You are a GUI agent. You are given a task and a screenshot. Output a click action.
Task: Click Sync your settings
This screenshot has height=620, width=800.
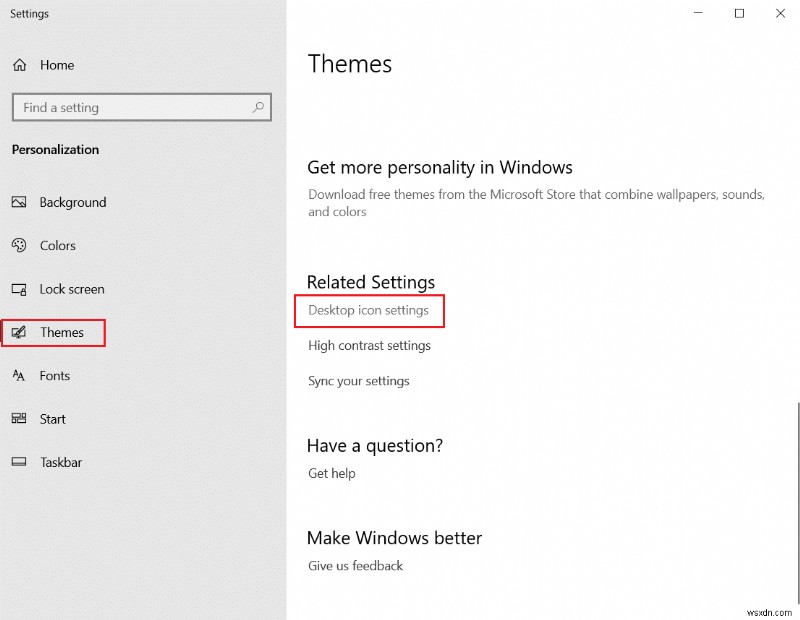click(358, 381)
